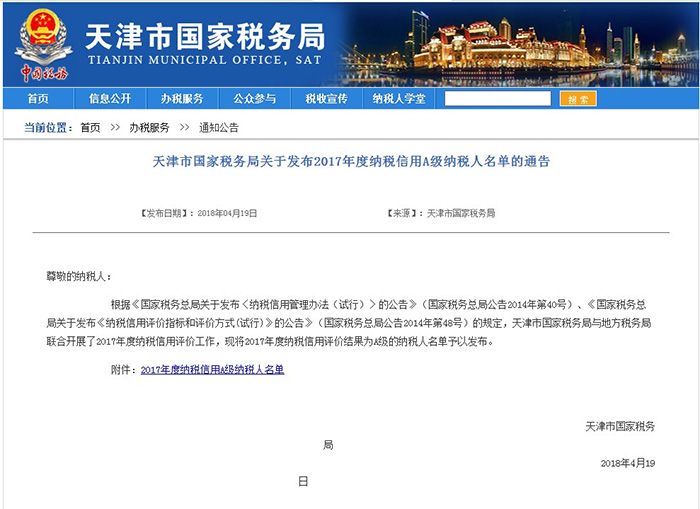
Task: Click the 天津市国家税务局 site title text
Action: click(205, 36)
